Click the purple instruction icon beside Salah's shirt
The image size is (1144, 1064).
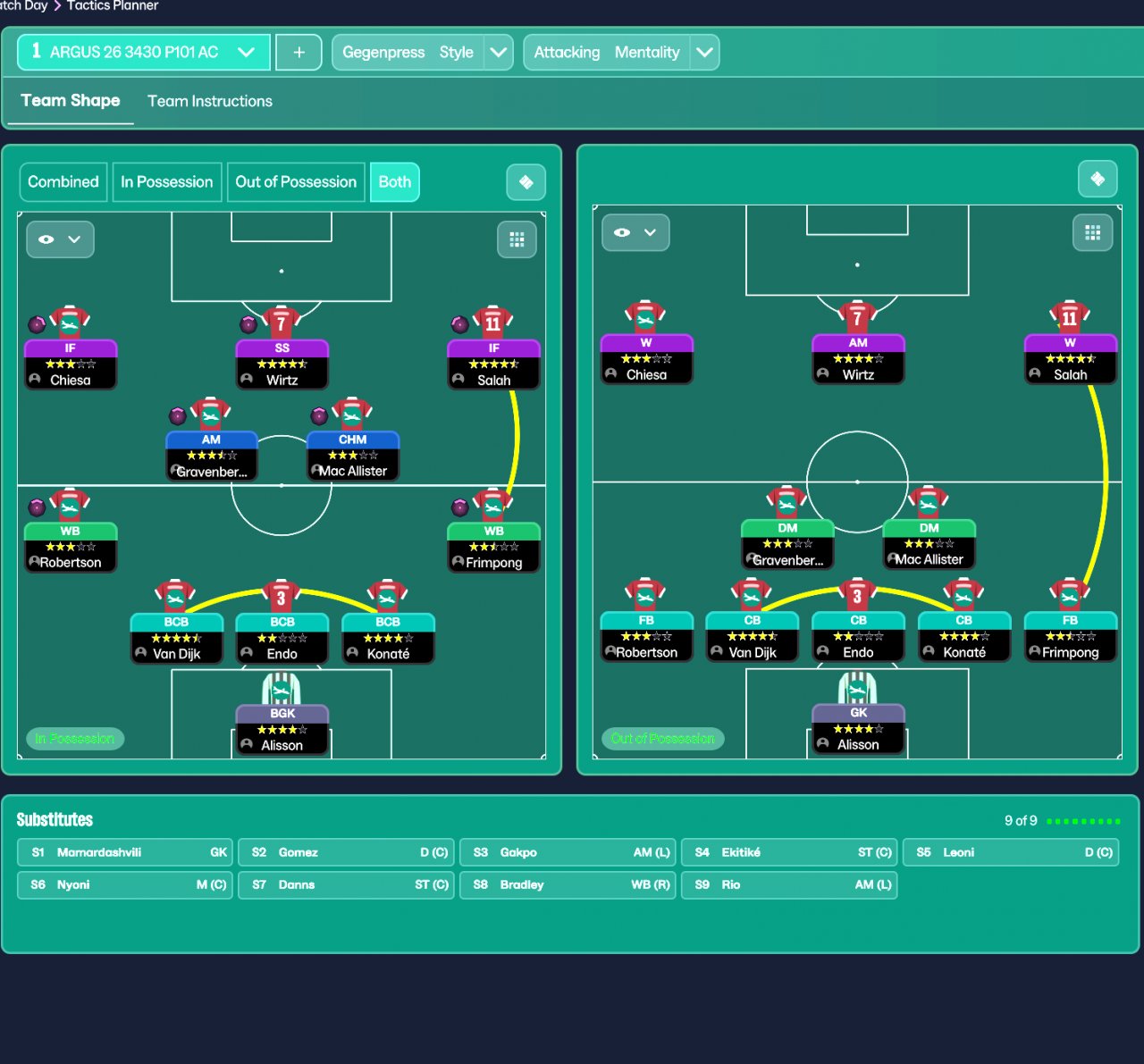pyautogui.click(x=459, y=323)
